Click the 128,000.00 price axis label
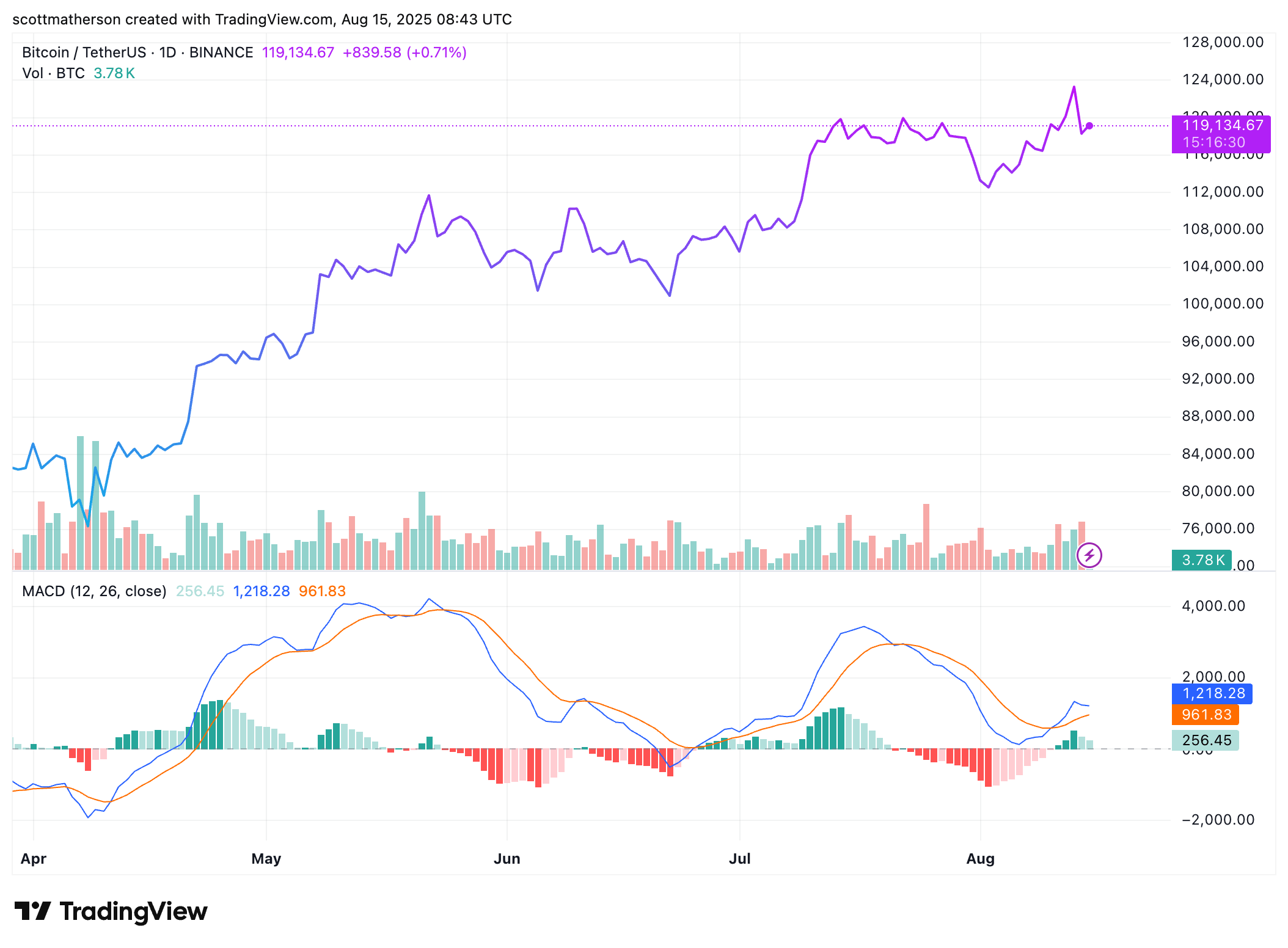1288x948 pixels. 1223,42
